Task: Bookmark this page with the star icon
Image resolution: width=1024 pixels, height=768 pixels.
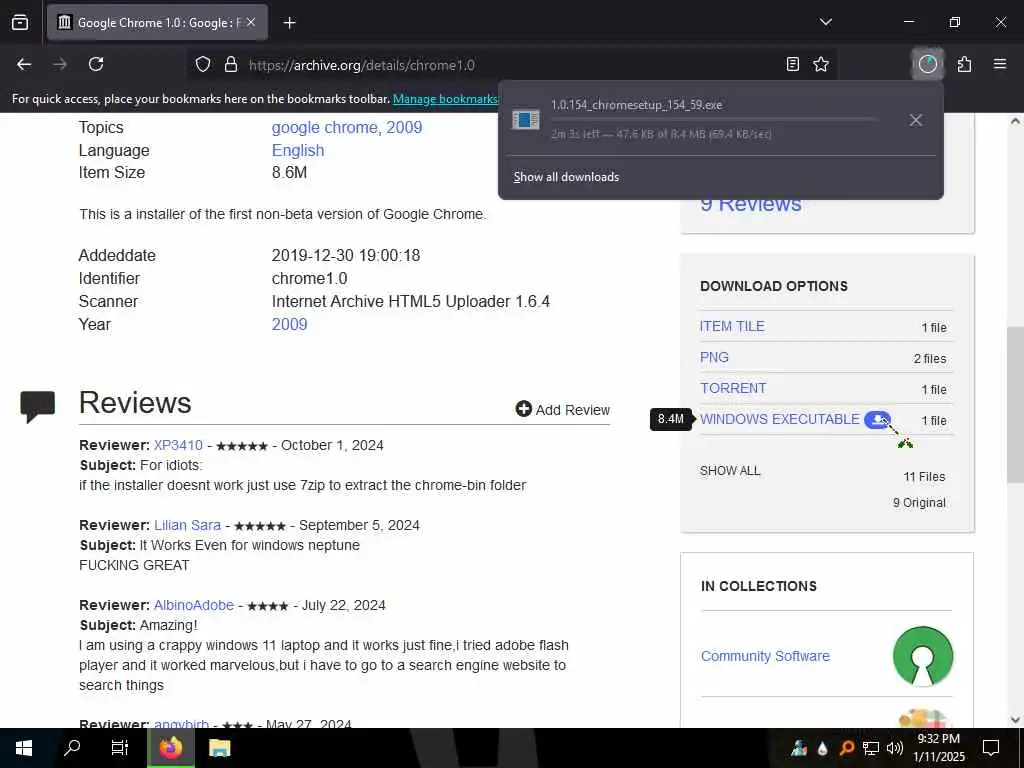Action: 821,64
